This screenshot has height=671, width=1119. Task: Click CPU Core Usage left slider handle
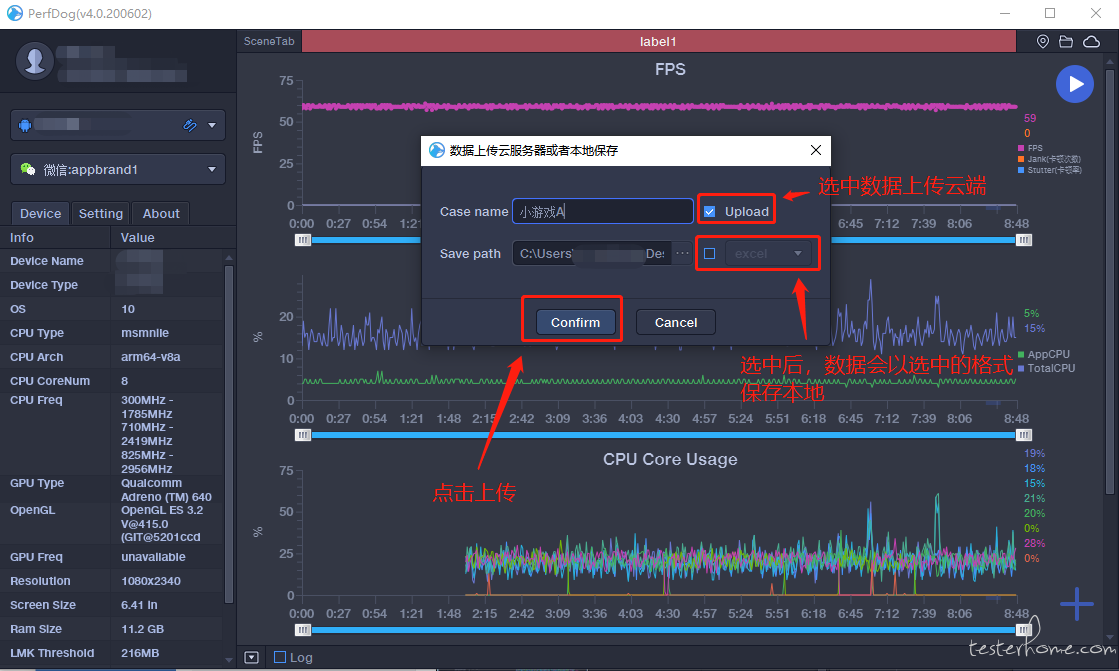[x=303, y=630]
